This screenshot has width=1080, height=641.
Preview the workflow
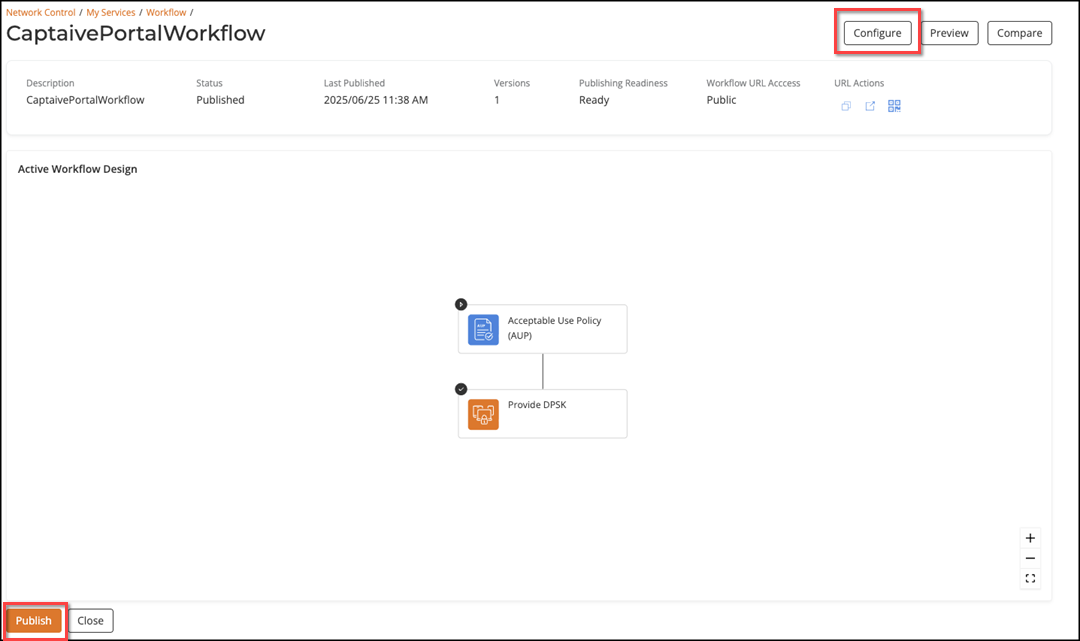[949, 33]
